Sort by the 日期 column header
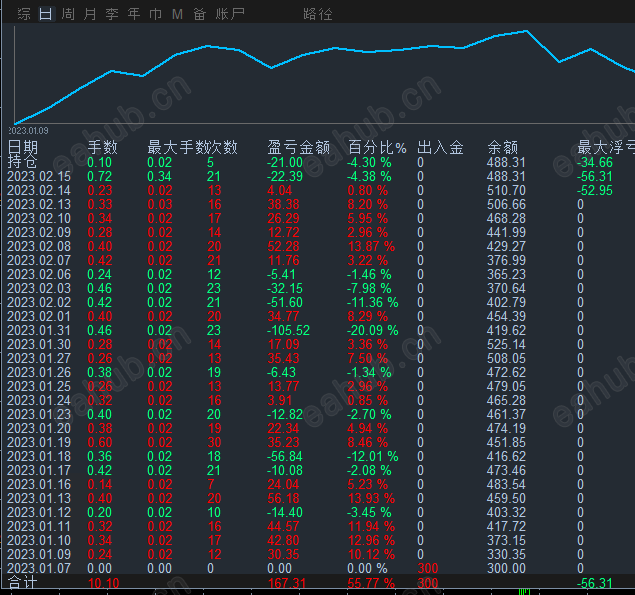635x595 pixels. pyautogui.click(x=23, y=147)
